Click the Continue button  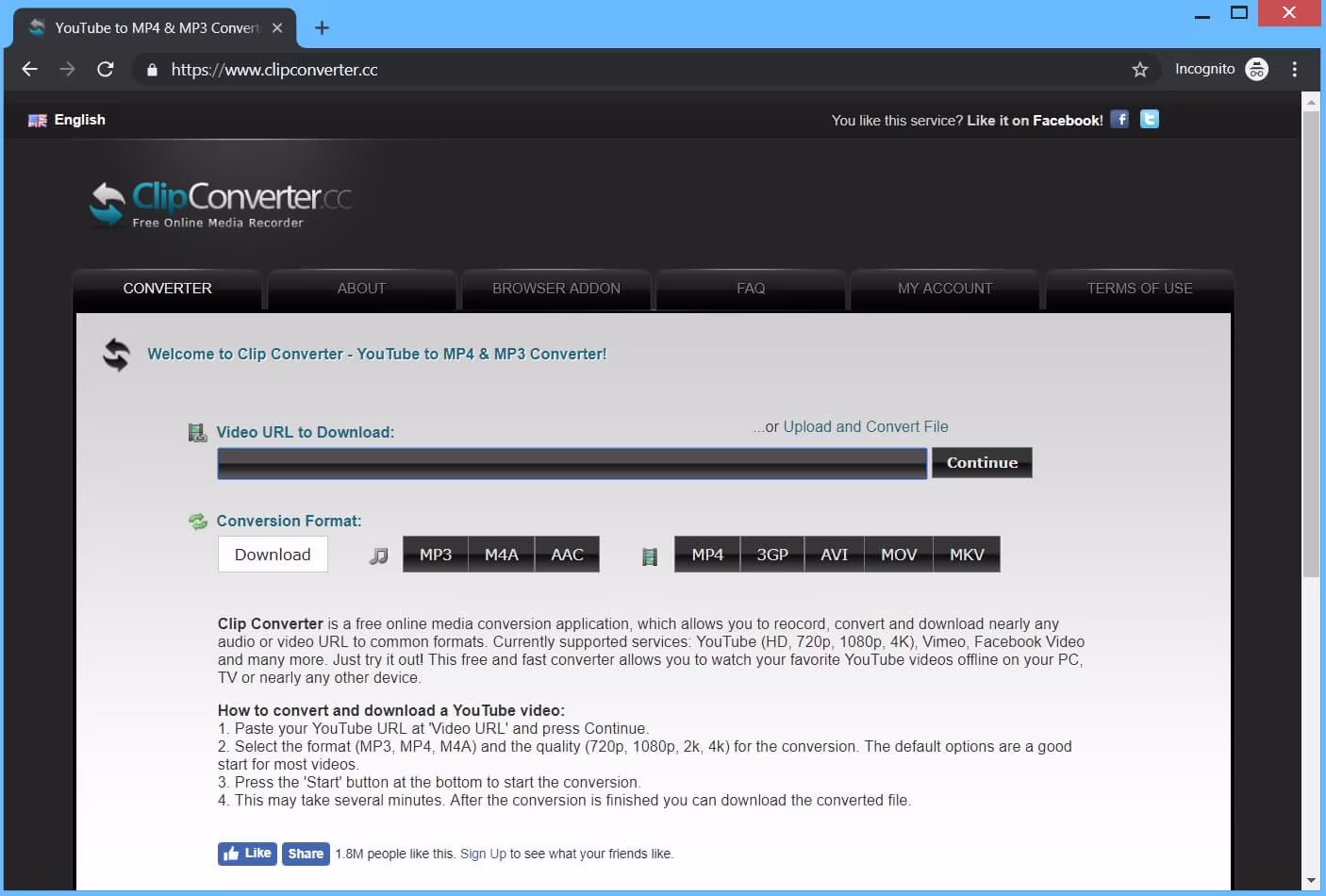click(982, 462)
